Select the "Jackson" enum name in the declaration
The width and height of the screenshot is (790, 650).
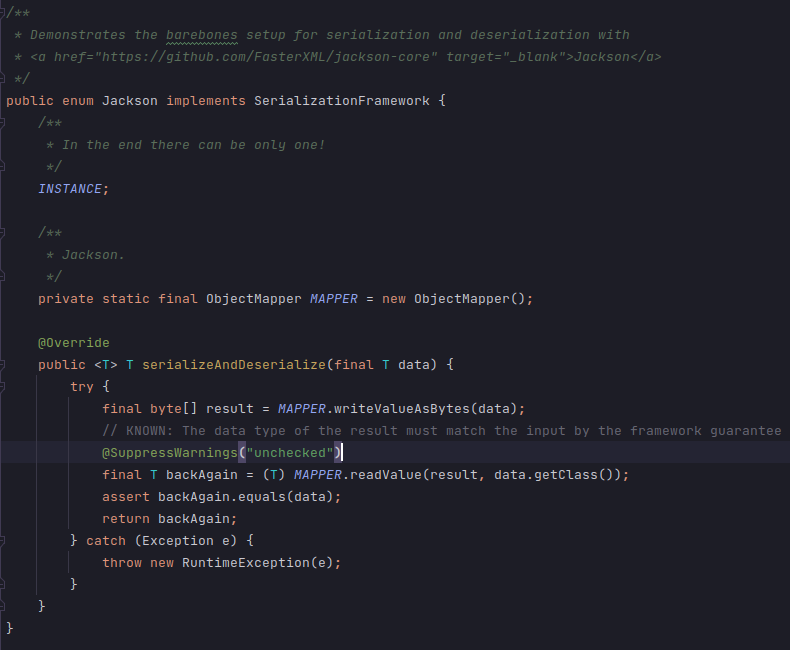129,101
